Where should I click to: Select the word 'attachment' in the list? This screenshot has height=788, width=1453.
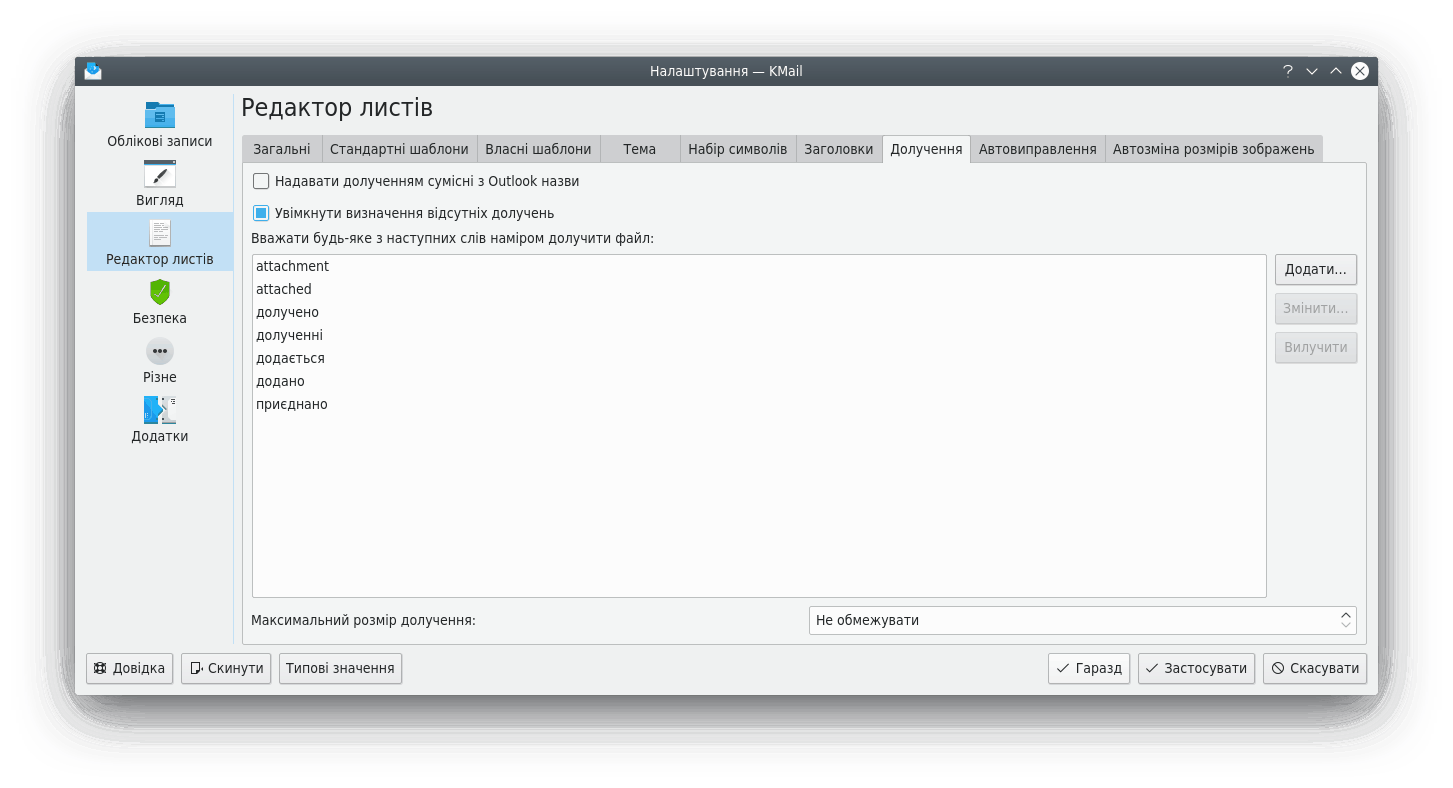tap(292, 266)
